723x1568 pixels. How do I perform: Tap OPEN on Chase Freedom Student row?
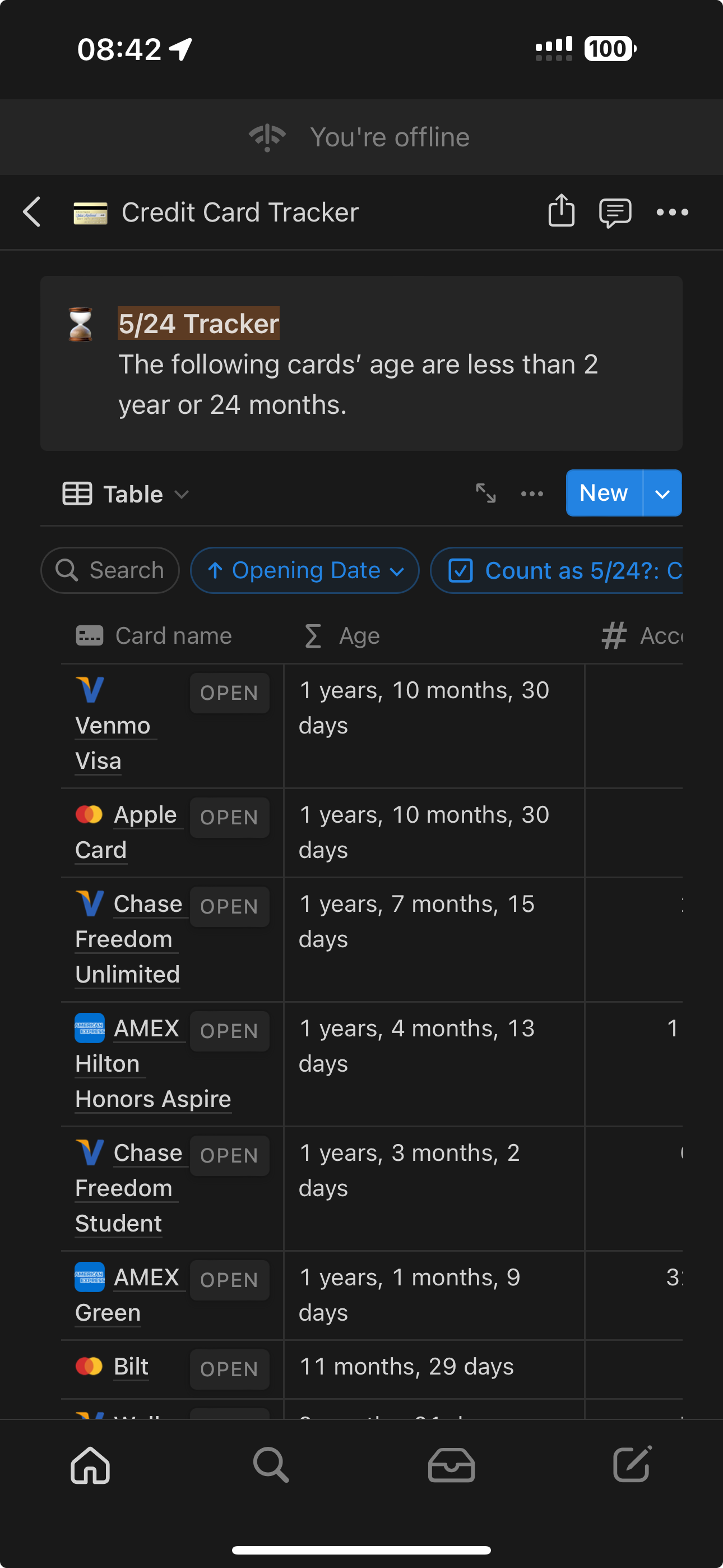click(x=229, y=1155)
